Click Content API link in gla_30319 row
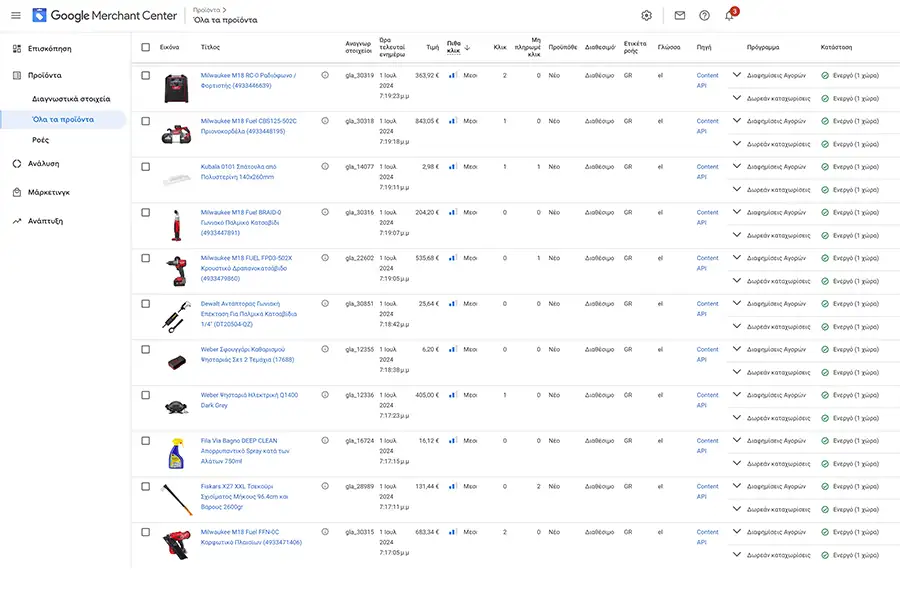This screenshot has height=600, width=900. coord(707,80)
